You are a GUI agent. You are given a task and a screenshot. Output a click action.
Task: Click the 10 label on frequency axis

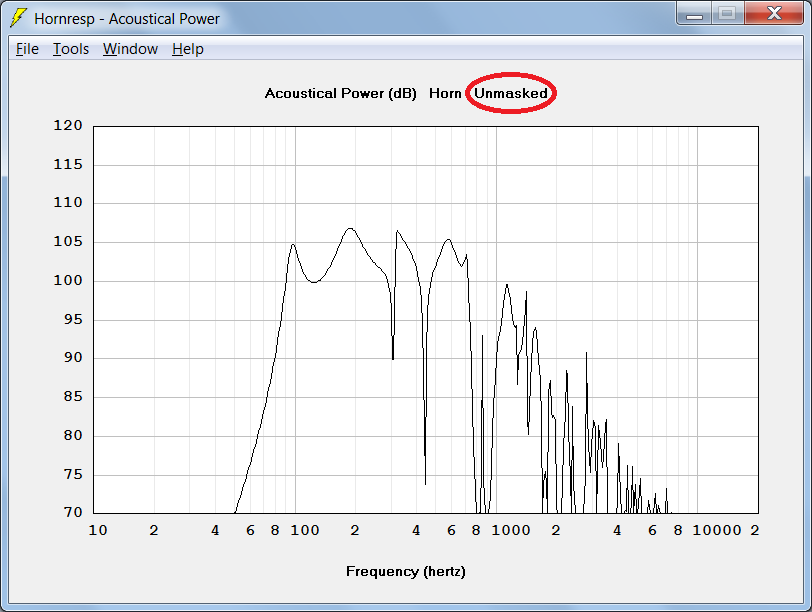98,530
